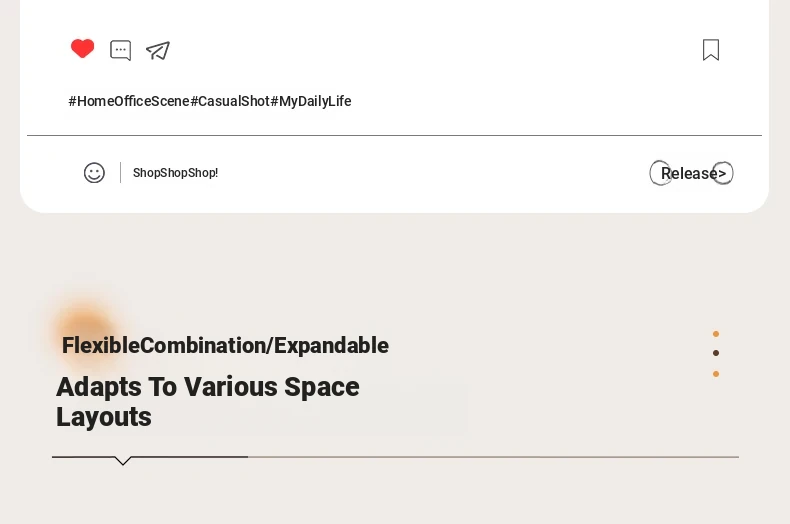The image size is (790, 524).
Task: Focus the ShopShopShop! comment field
Action: pos(175,173)
